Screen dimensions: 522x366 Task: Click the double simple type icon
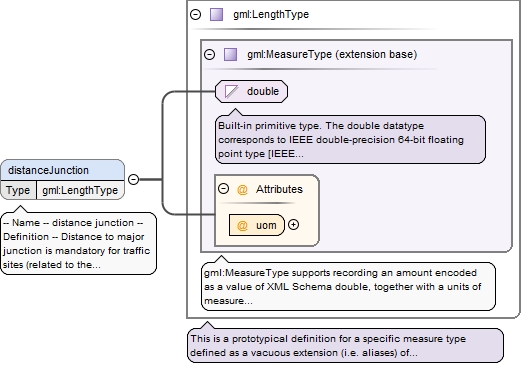pos(231,91)
